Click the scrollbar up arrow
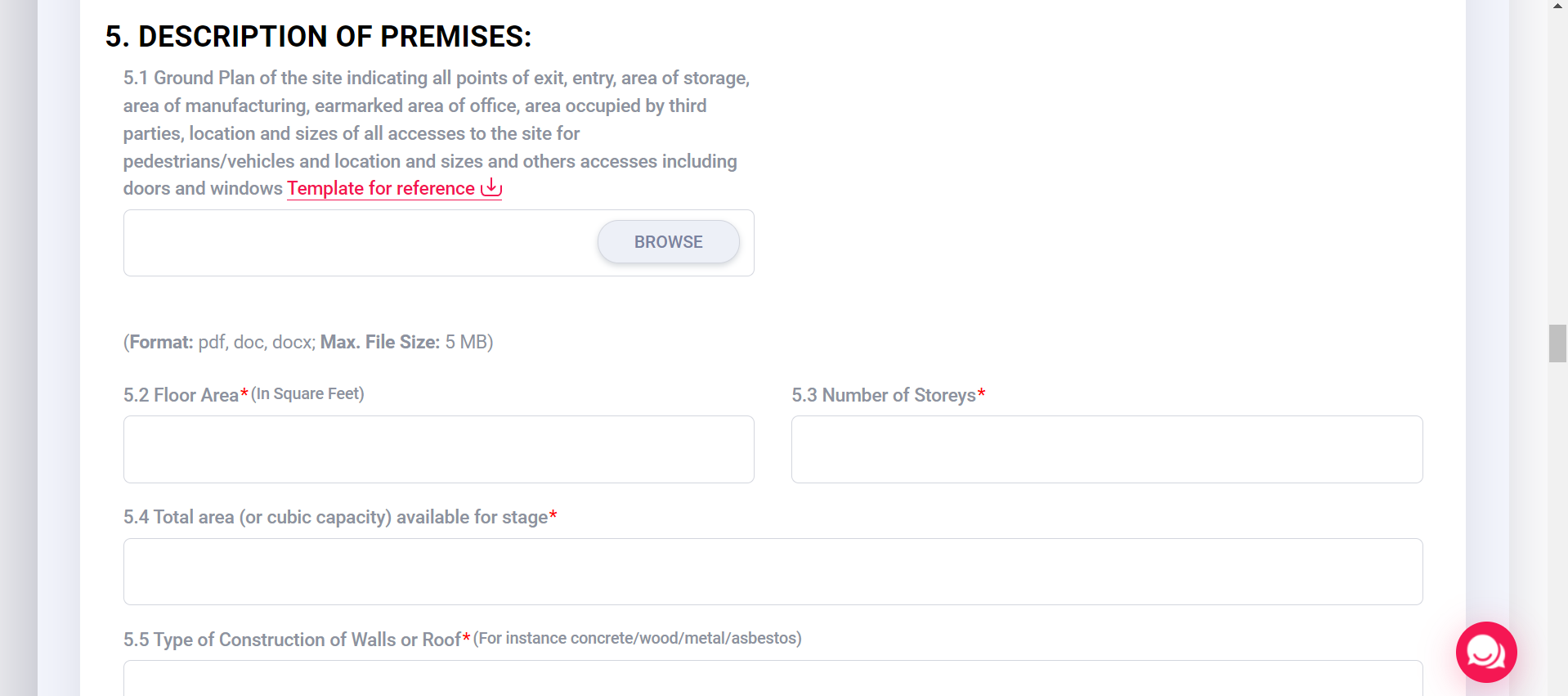The width and height of the screenshot is (1568, 696). [1556, 7]
